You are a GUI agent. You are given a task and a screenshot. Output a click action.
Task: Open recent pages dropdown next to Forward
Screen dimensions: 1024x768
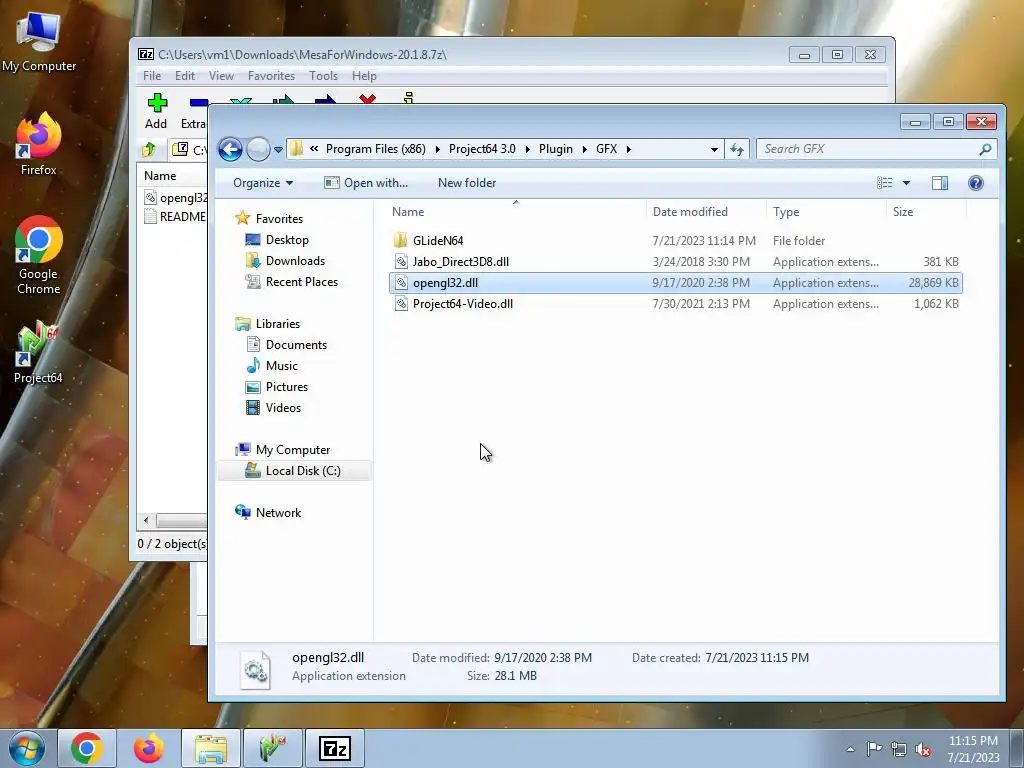point(278,150)
